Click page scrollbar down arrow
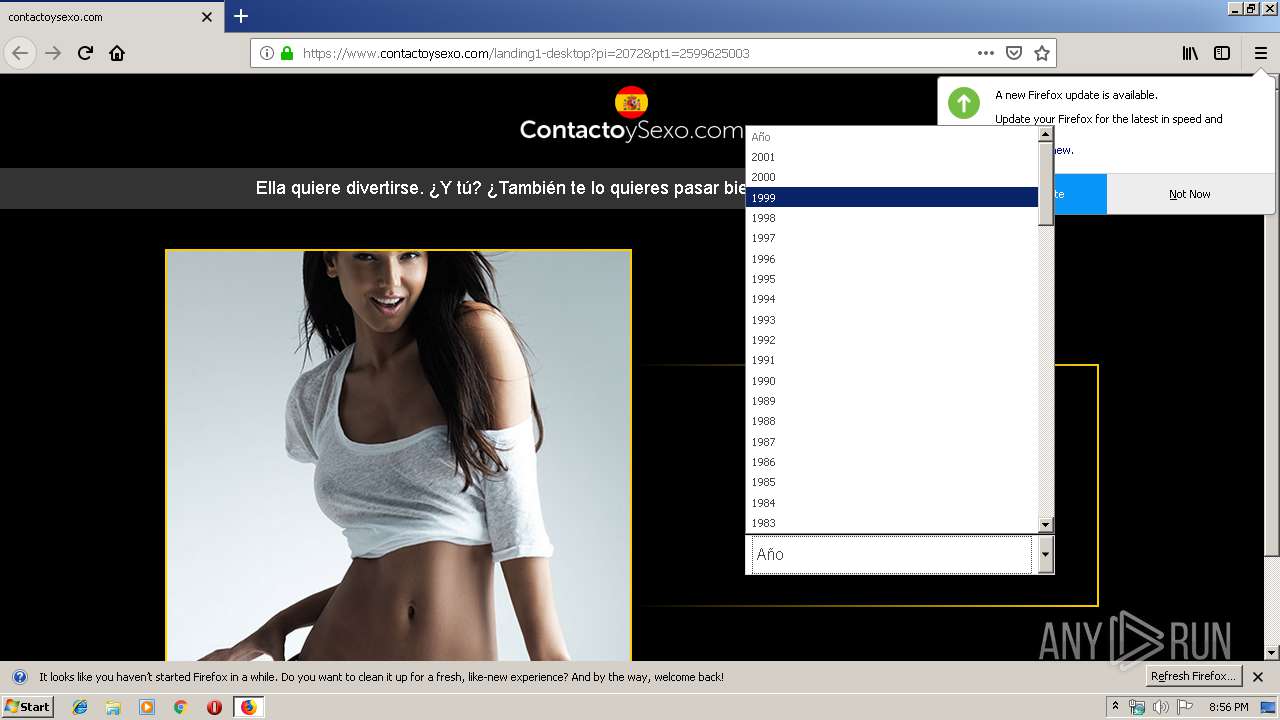This screenshot has height=720, width=1280. 1271,653
